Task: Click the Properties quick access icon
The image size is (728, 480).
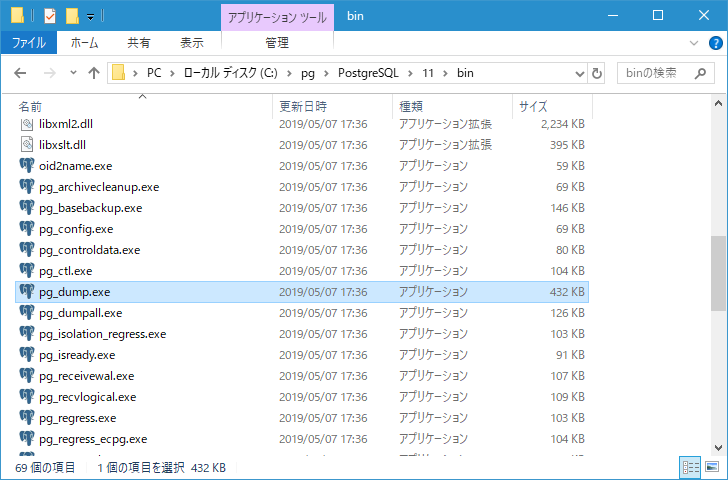Action: (50, 16)
